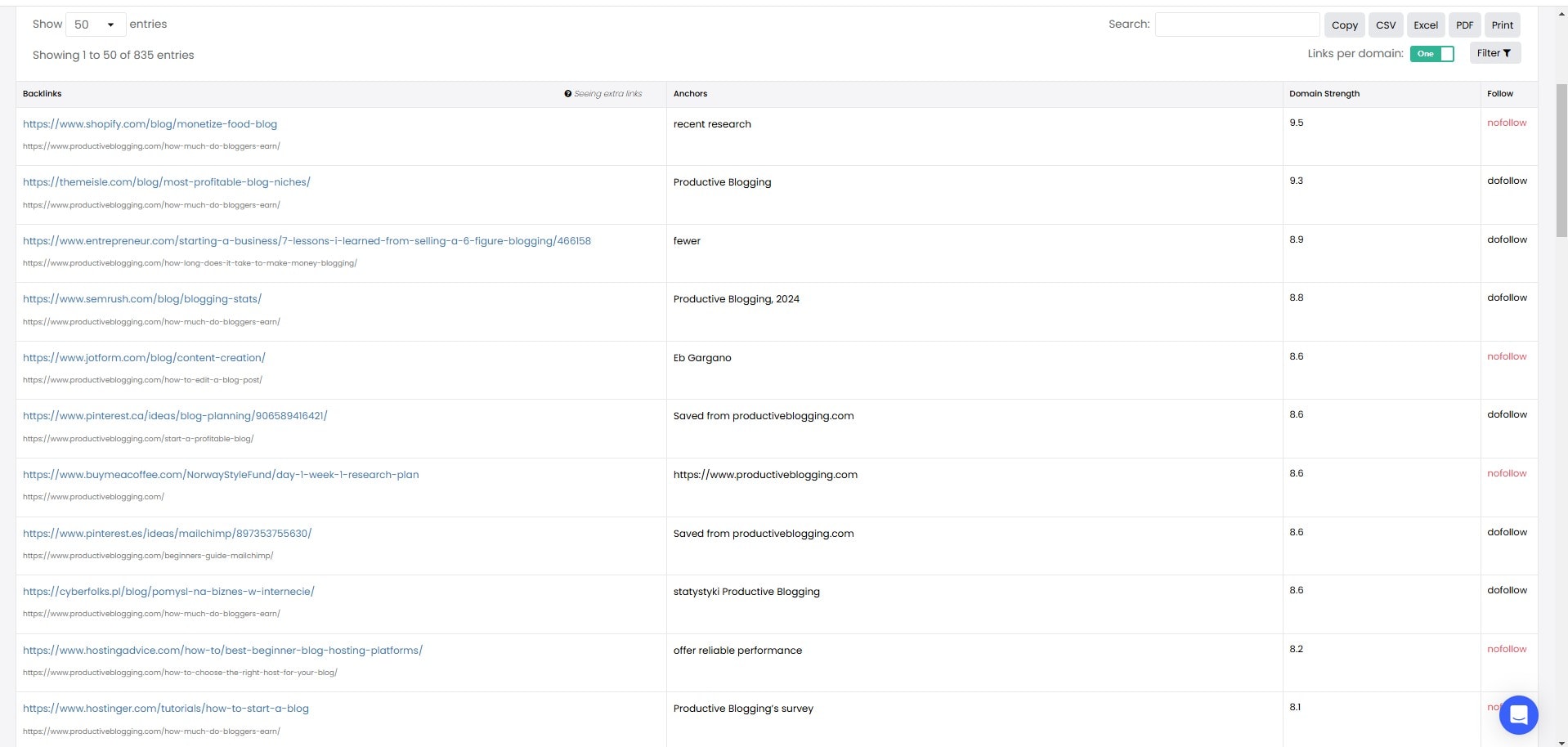
Task: Export the backlinks as CSV
Action: click(1386, 25)
